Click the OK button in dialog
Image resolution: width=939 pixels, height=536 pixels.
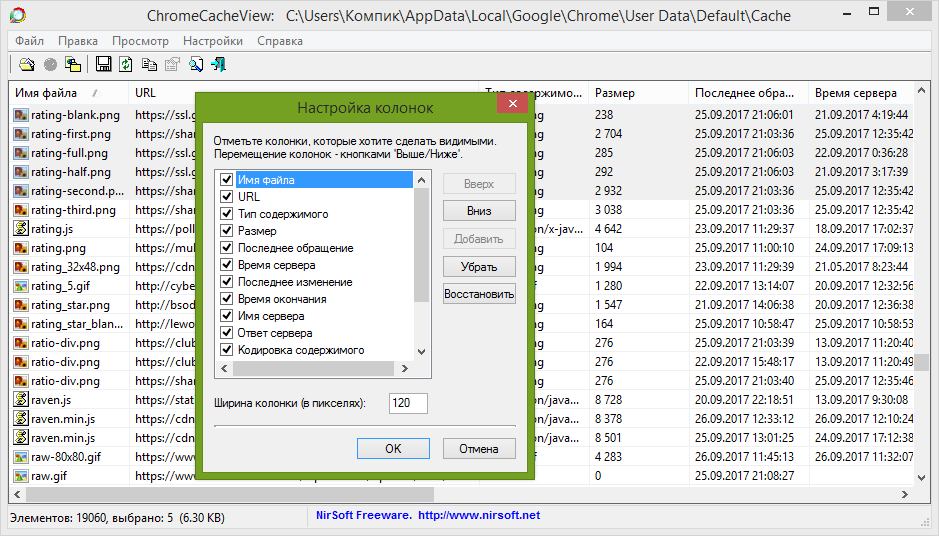tap(393, 449)
